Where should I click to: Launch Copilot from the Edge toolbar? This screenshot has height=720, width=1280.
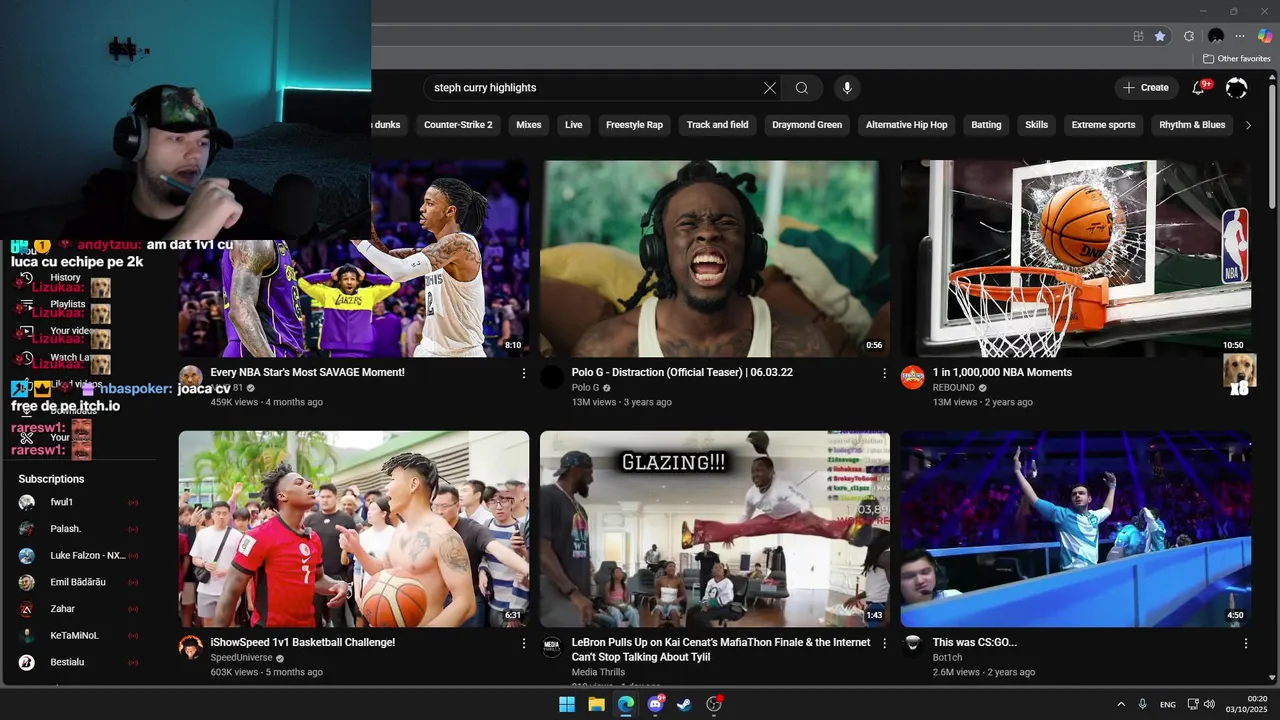(x=1265, y=36)
